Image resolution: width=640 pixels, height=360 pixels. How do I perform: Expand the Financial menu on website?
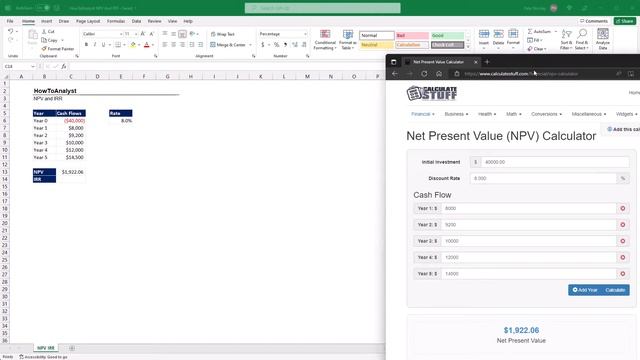423,114
